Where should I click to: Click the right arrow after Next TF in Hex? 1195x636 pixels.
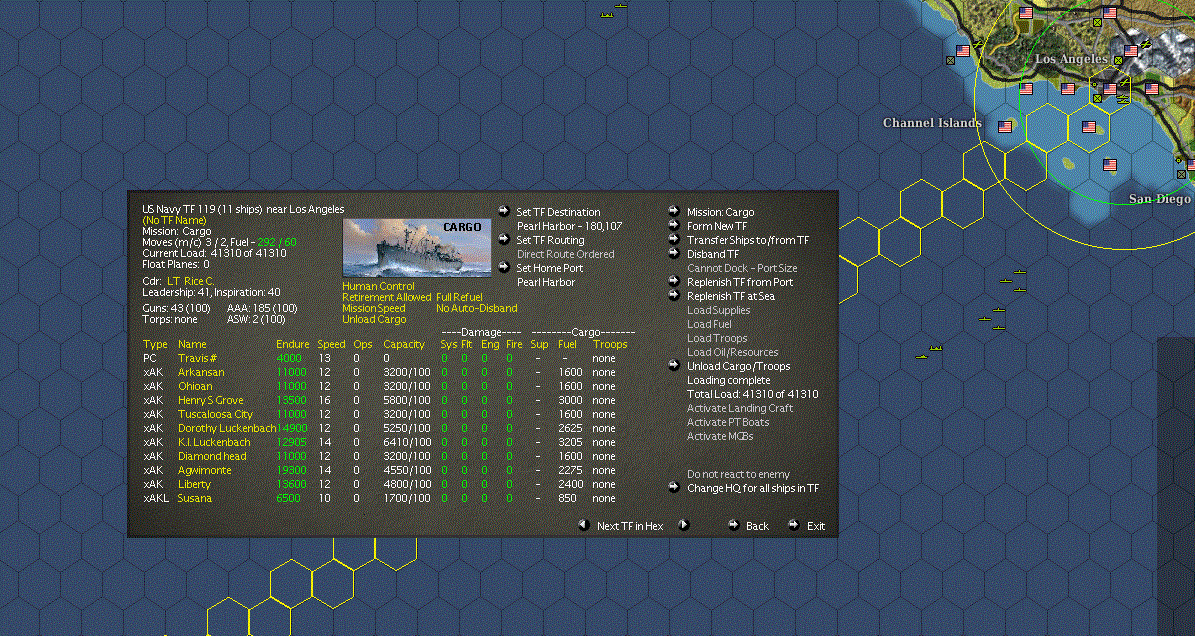(x=684, y=525)
